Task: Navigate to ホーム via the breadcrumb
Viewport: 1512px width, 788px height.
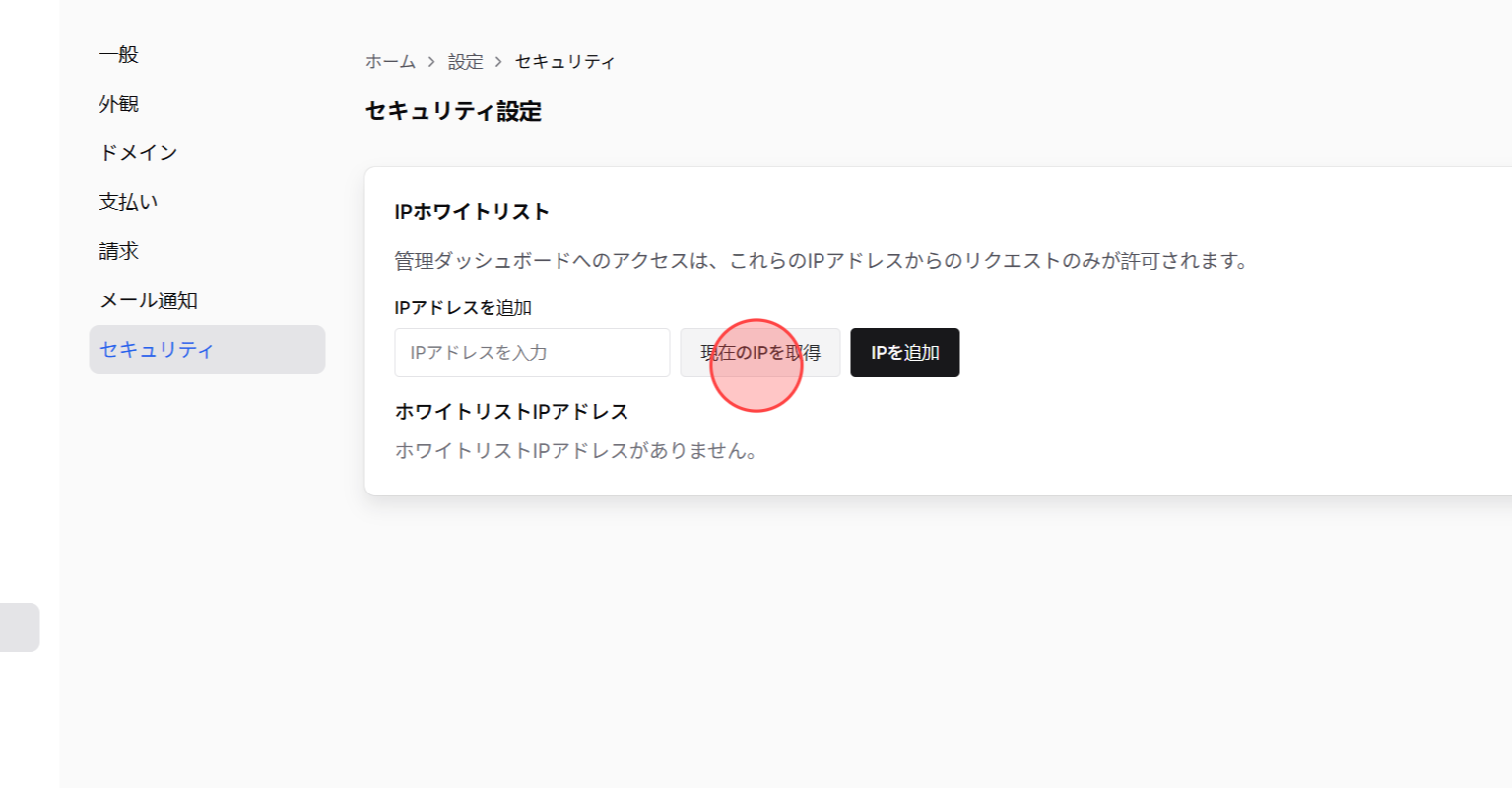Action: pos(388,61)
